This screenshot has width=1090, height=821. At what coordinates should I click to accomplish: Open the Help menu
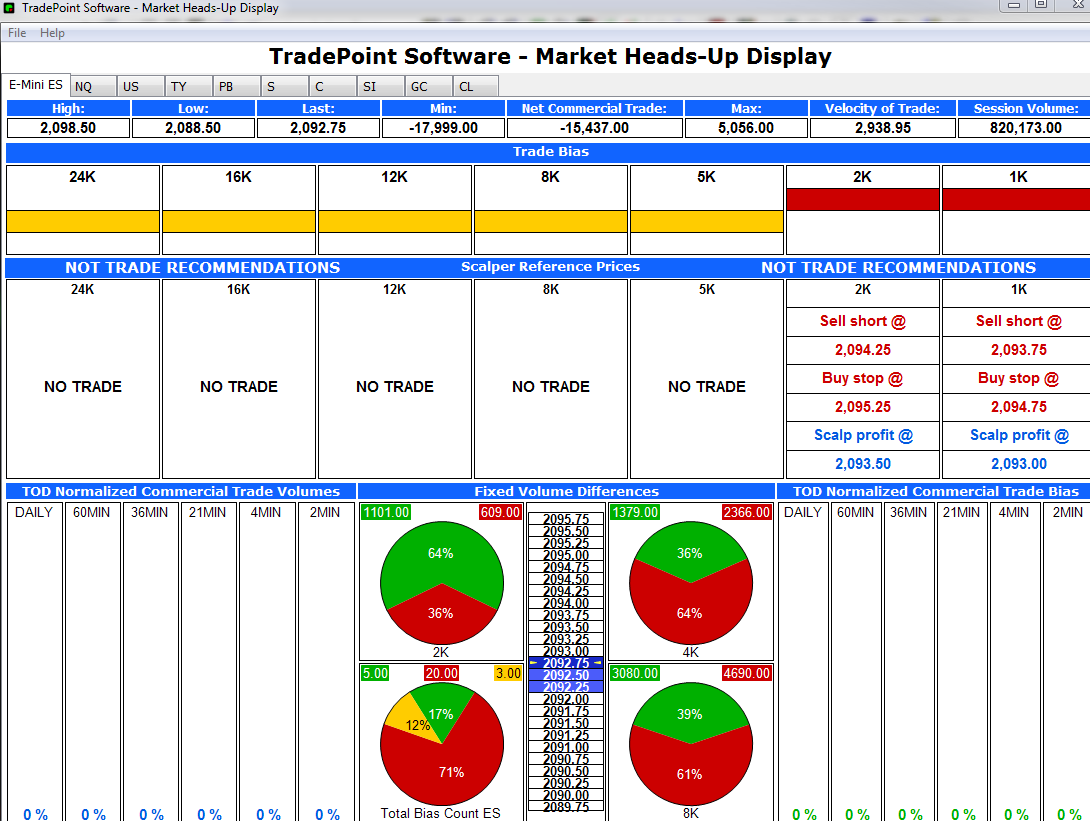tap(52, 33)
